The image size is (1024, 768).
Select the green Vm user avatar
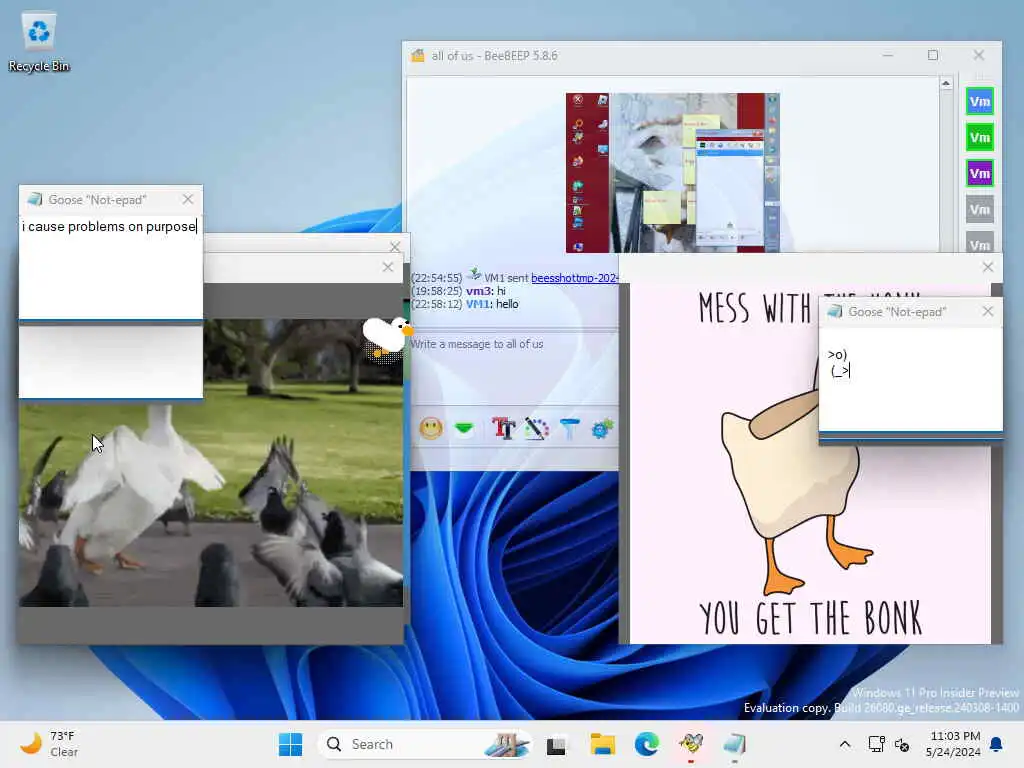click(980, 137)
